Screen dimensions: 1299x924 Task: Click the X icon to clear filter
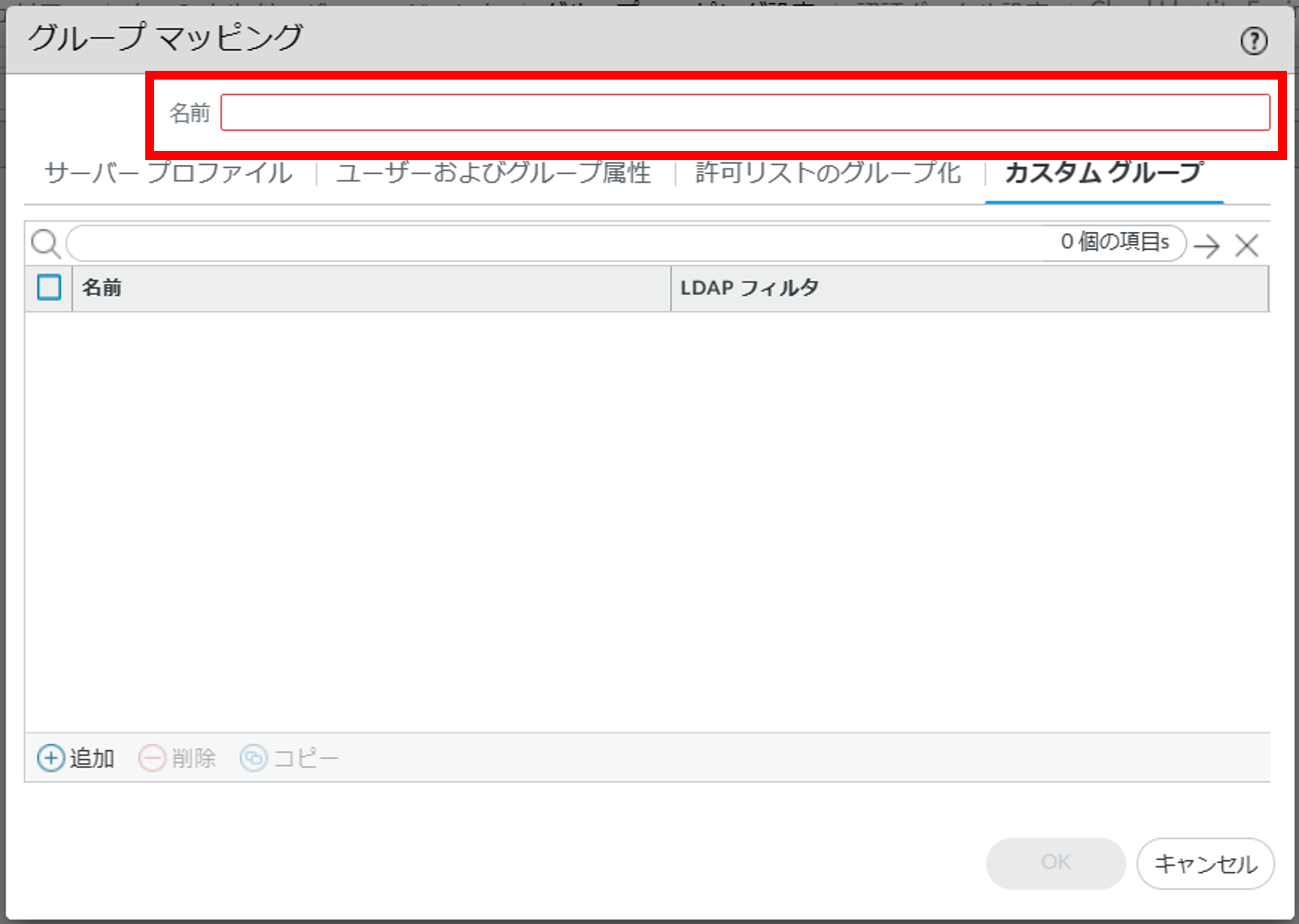click(1247, 246)
